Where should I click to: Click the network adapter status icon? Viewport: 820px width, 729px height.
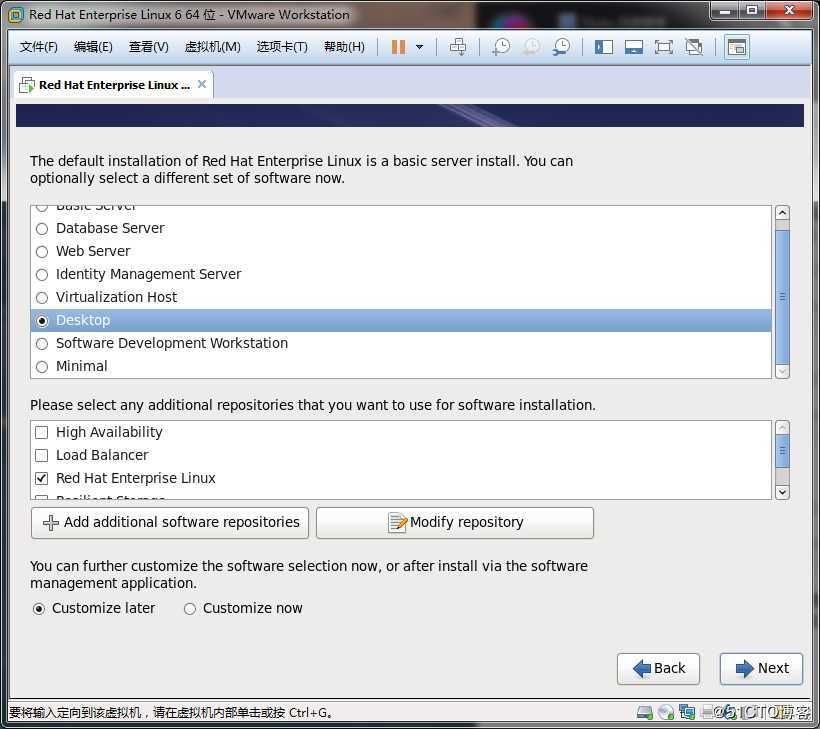687,712
